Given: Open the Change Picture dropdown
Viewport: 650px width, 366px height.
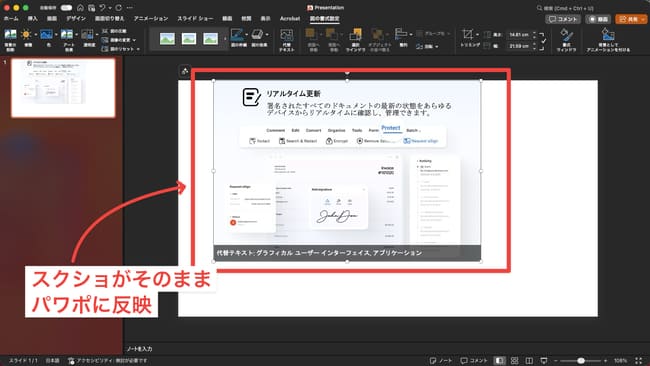Looking at the screenshot, I should coord(119,40).
